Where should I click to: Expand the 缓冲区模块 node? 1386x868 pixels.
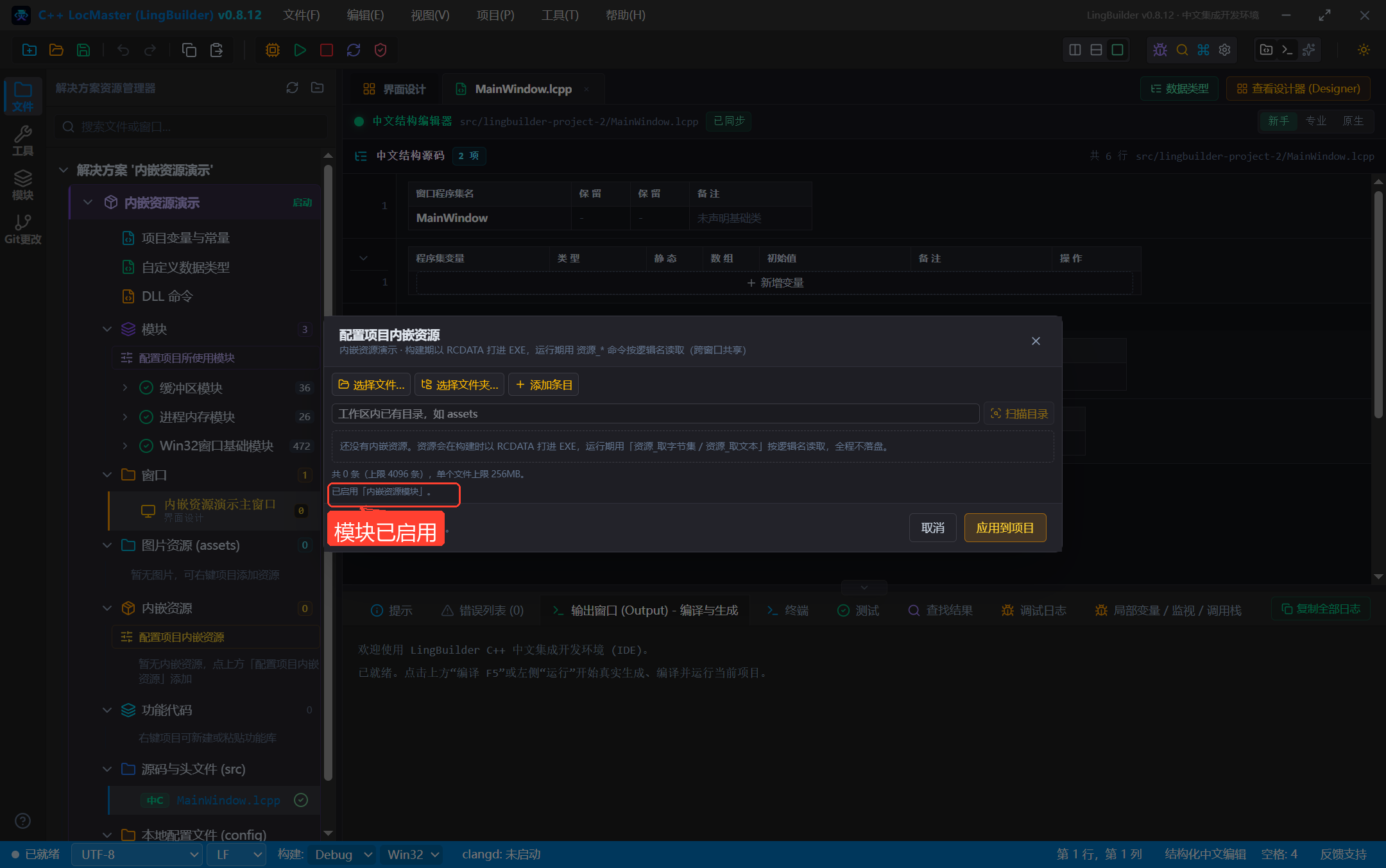pos(125,387)
